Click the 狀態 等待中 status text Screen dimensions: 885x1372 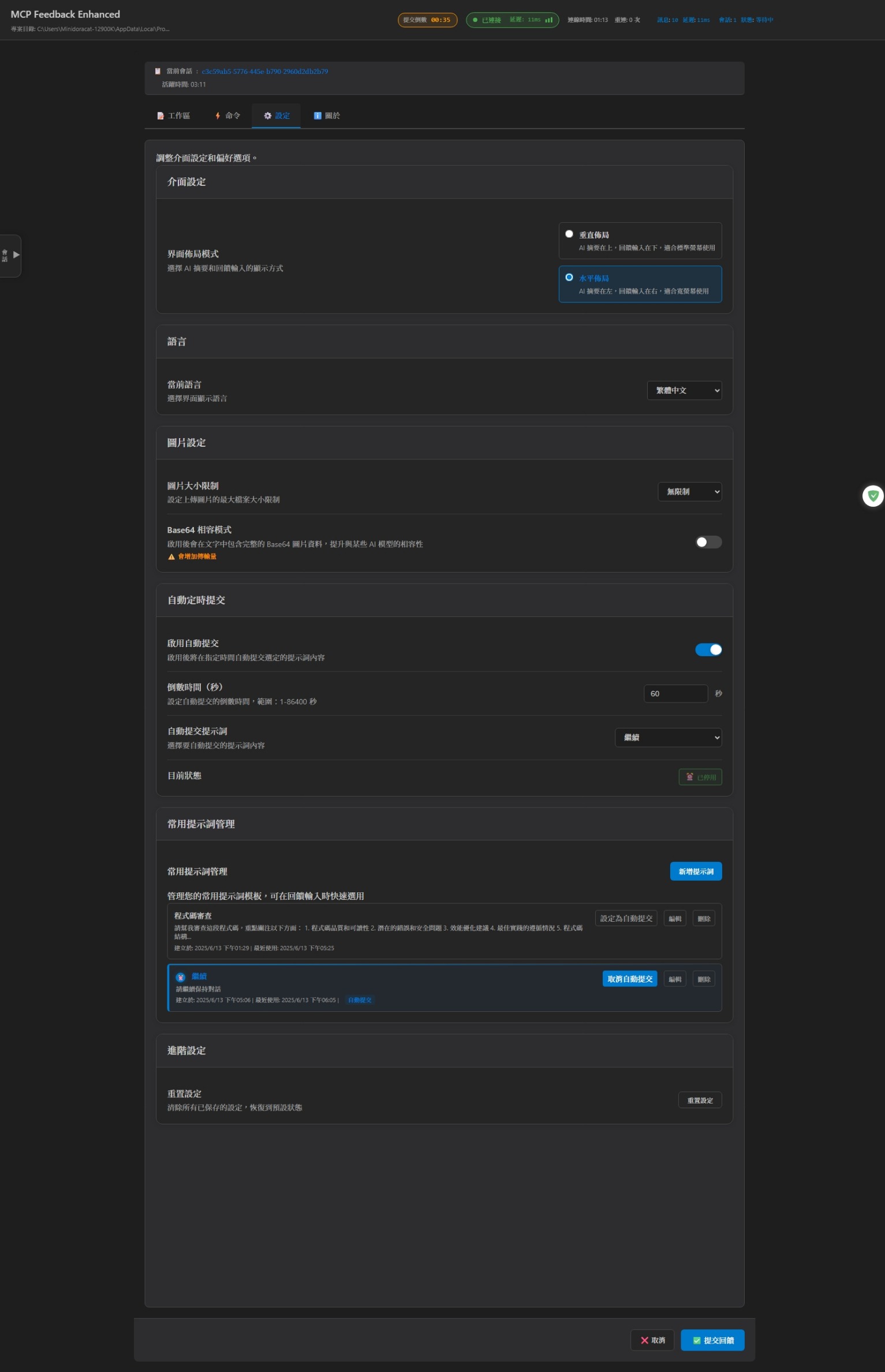[x=757, y=20]
